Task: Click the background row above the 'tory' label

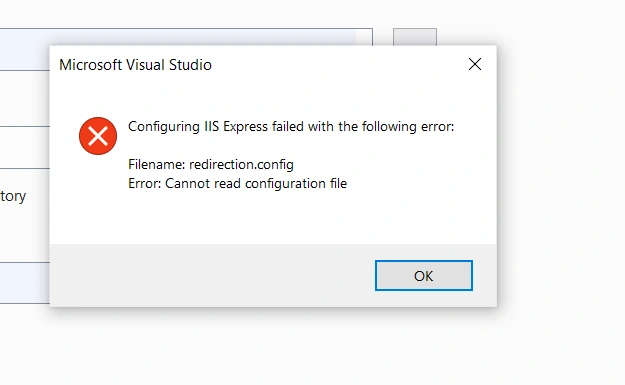Action: (25, 147)
